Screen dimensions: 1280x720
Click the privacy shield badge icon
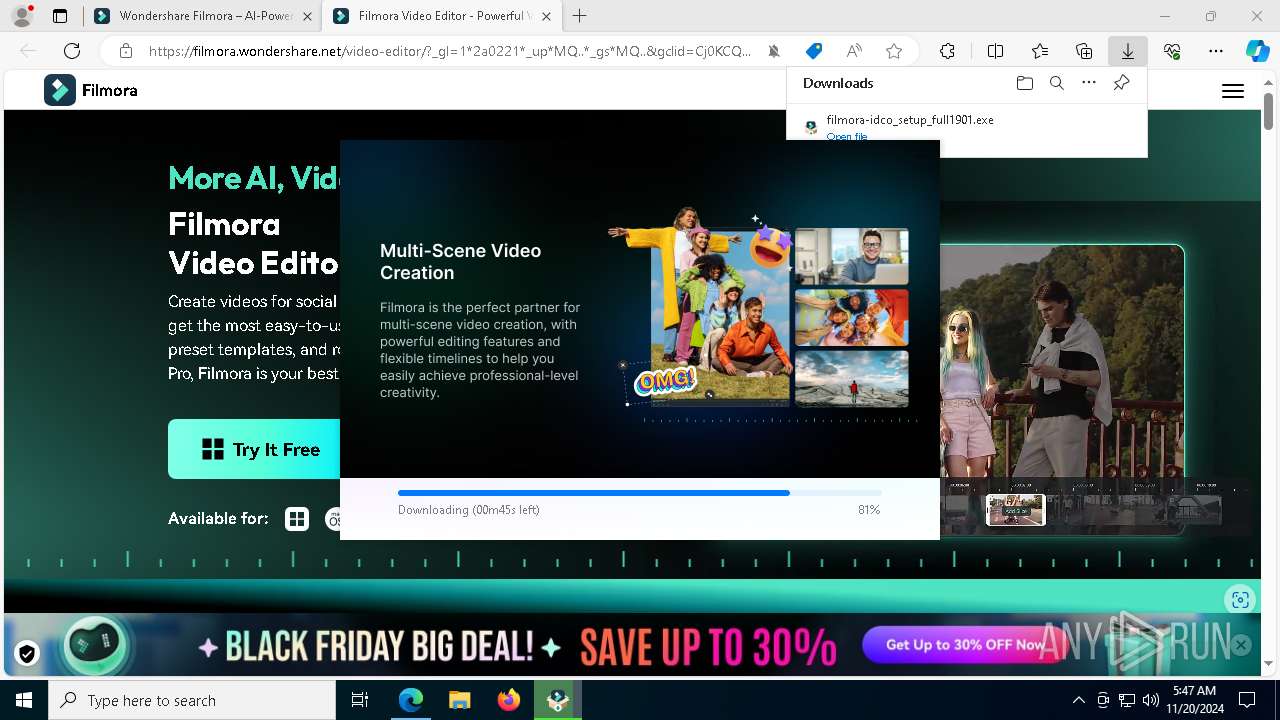(x=27, y=654)
